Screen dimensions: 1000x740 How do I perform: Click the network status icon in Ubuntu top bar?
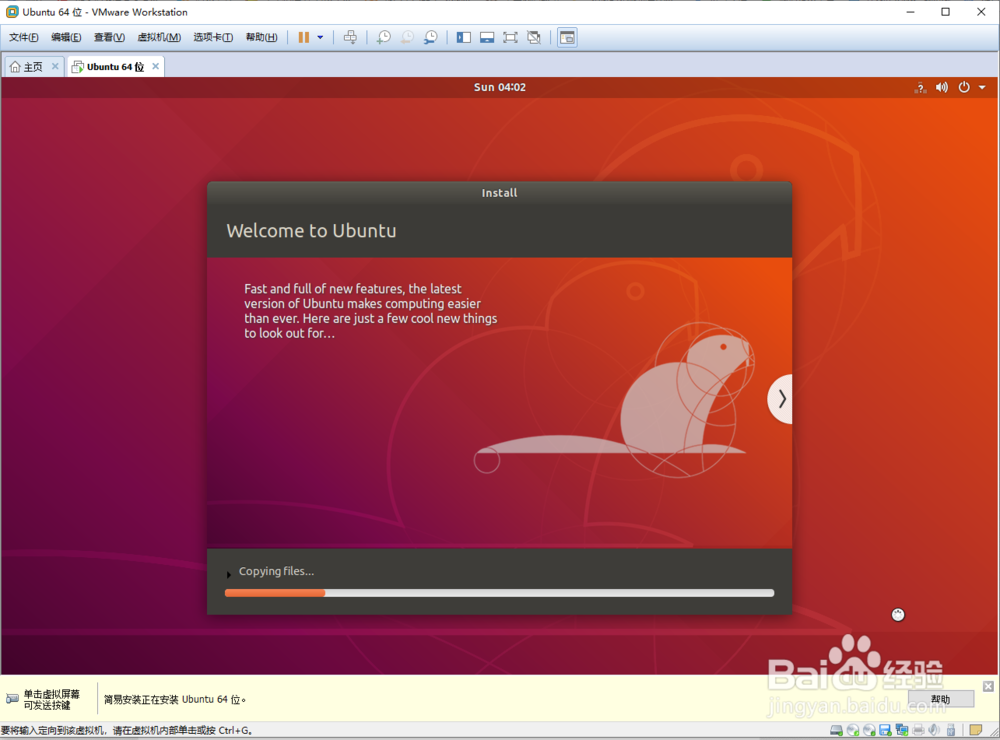coord(920,87)
